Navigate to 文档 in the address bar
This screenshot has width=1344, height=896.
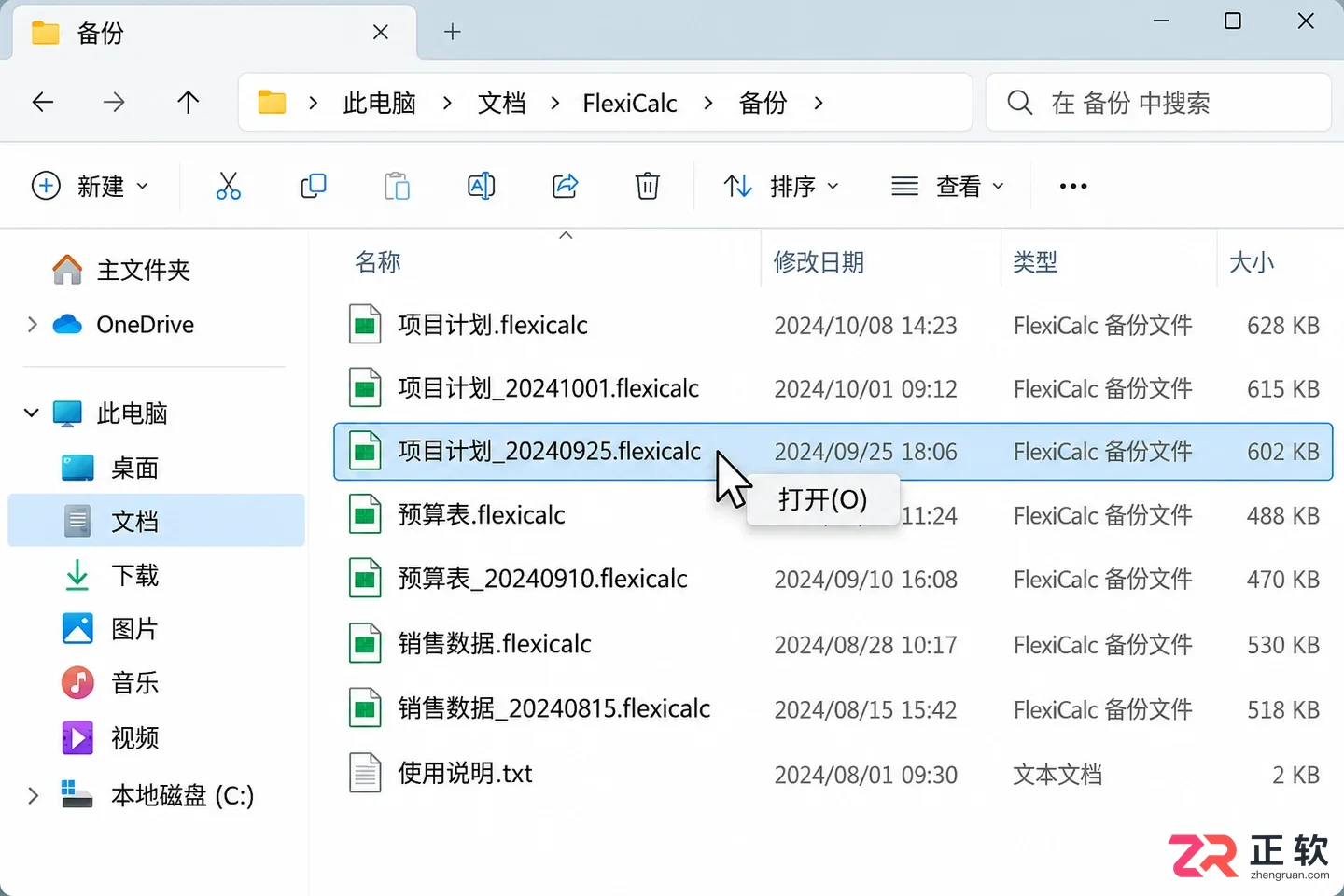tap(502, 103)
